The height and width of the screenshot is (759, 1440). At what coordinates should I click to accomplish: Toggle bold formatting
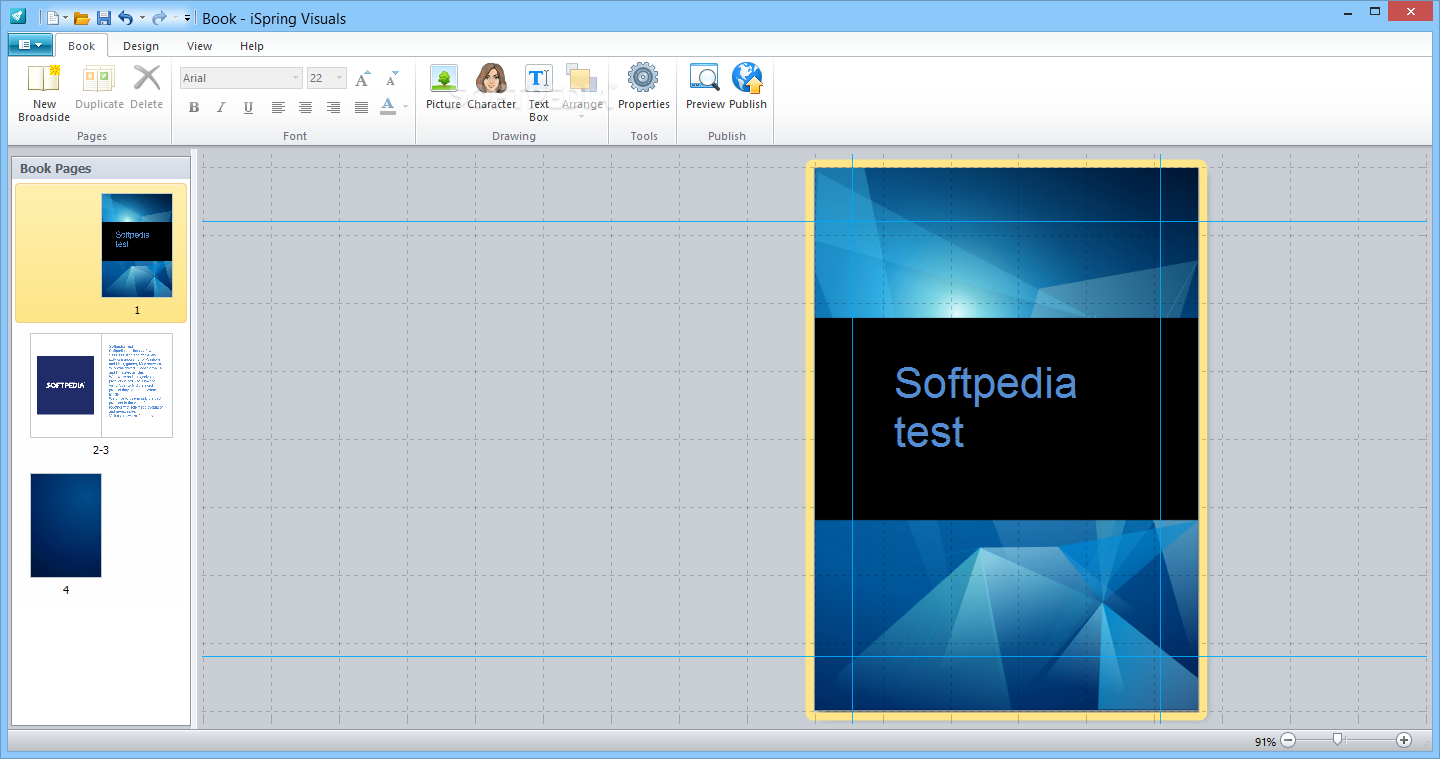[x=194, y=107]
